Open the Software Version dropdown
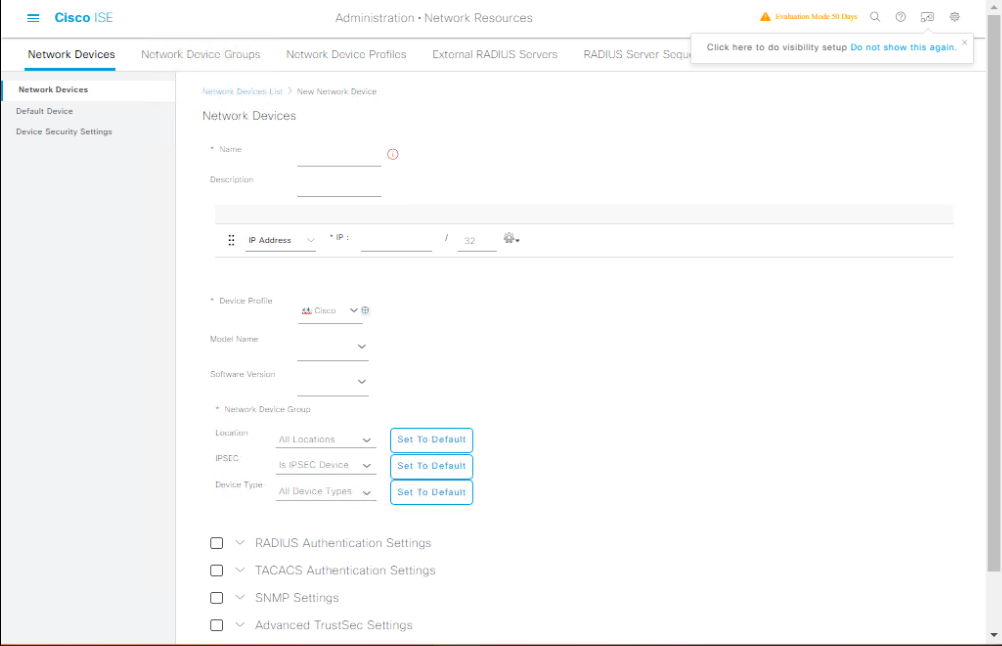Image resolution: width=1002 pixels, height=646 pixels. point(333,381)
